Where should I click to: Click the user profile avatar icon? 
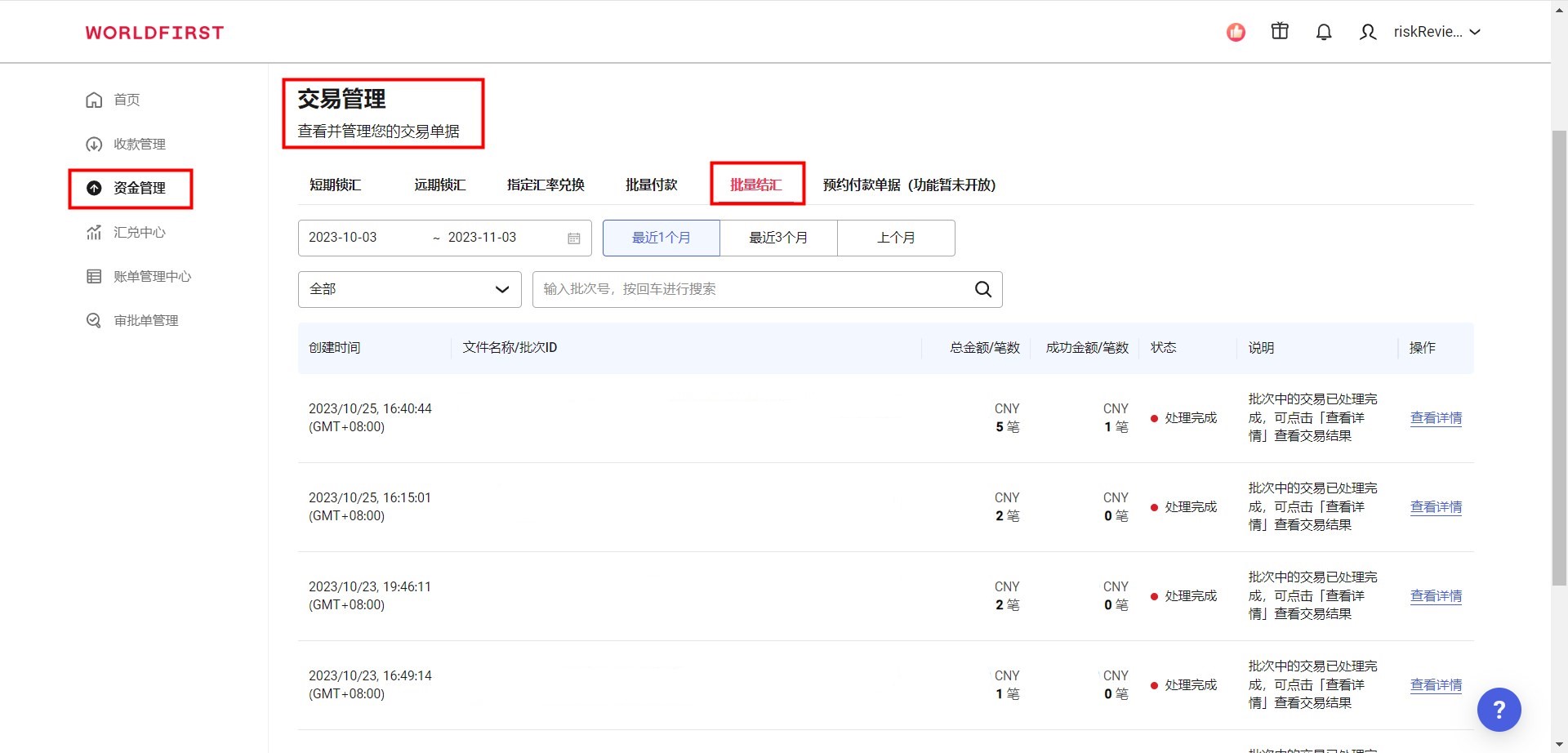[1367, 32]
